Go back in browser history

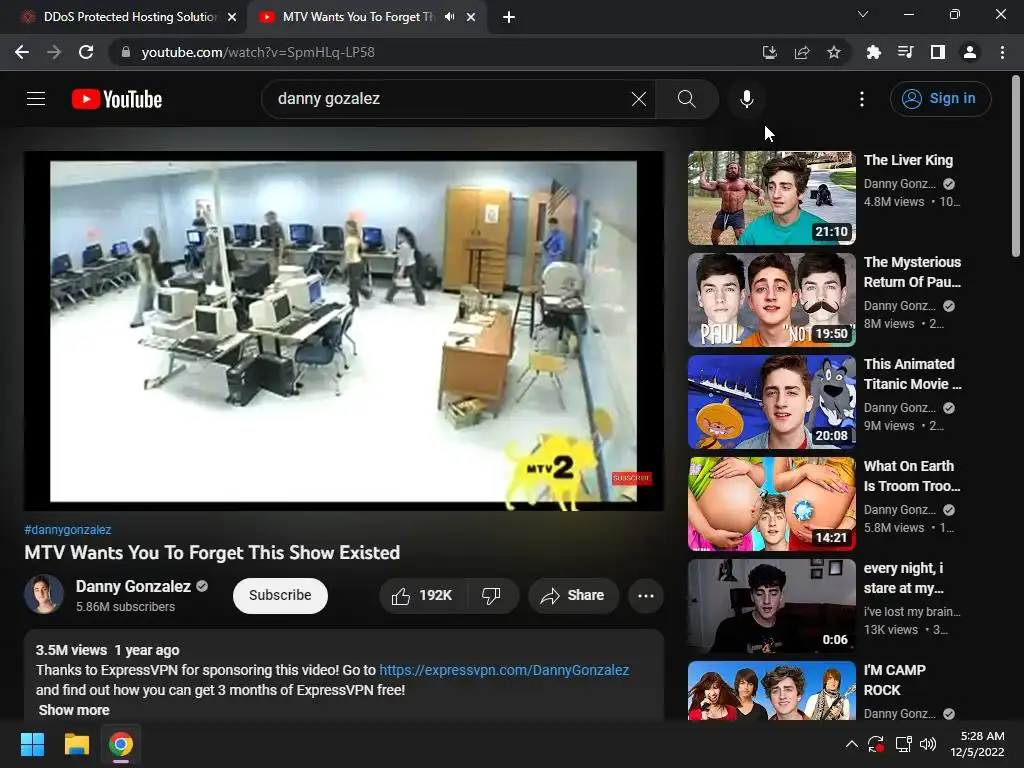click(x=22, y=52)
